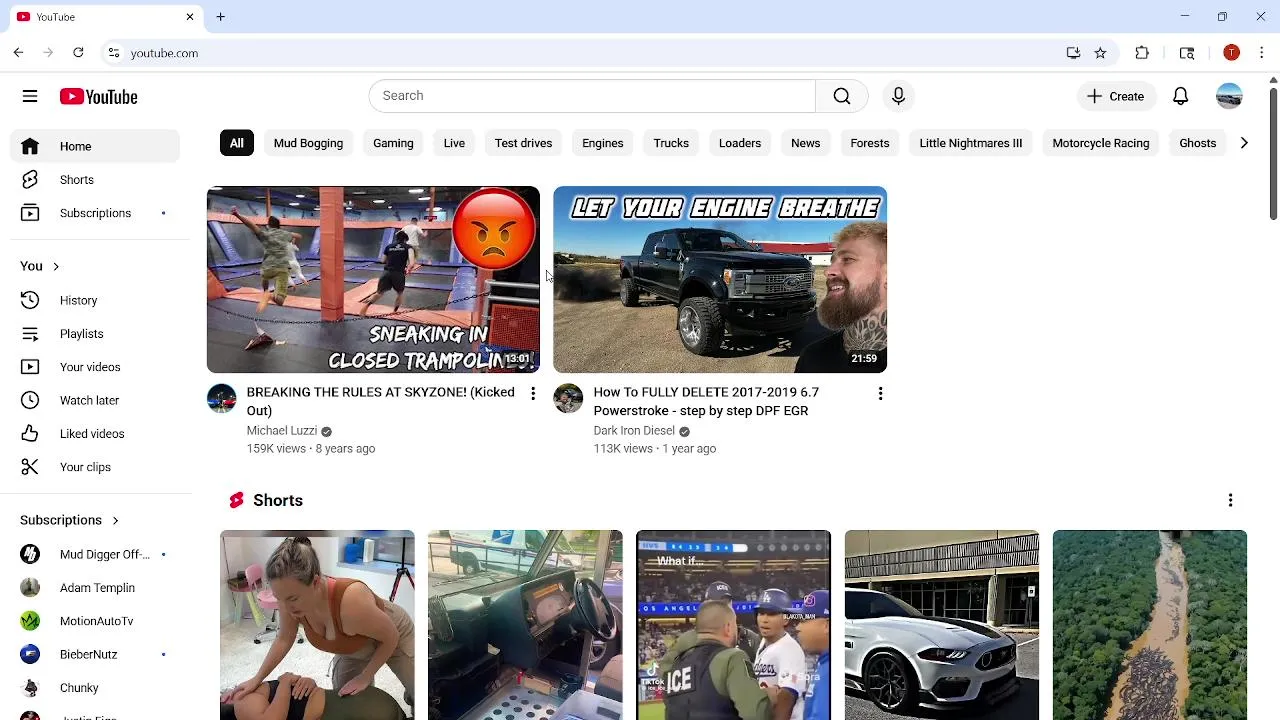Image resolution: width=1280 pixels, height=720 pixels.
Task: Click the Create button
Action: pos(1115,96)
